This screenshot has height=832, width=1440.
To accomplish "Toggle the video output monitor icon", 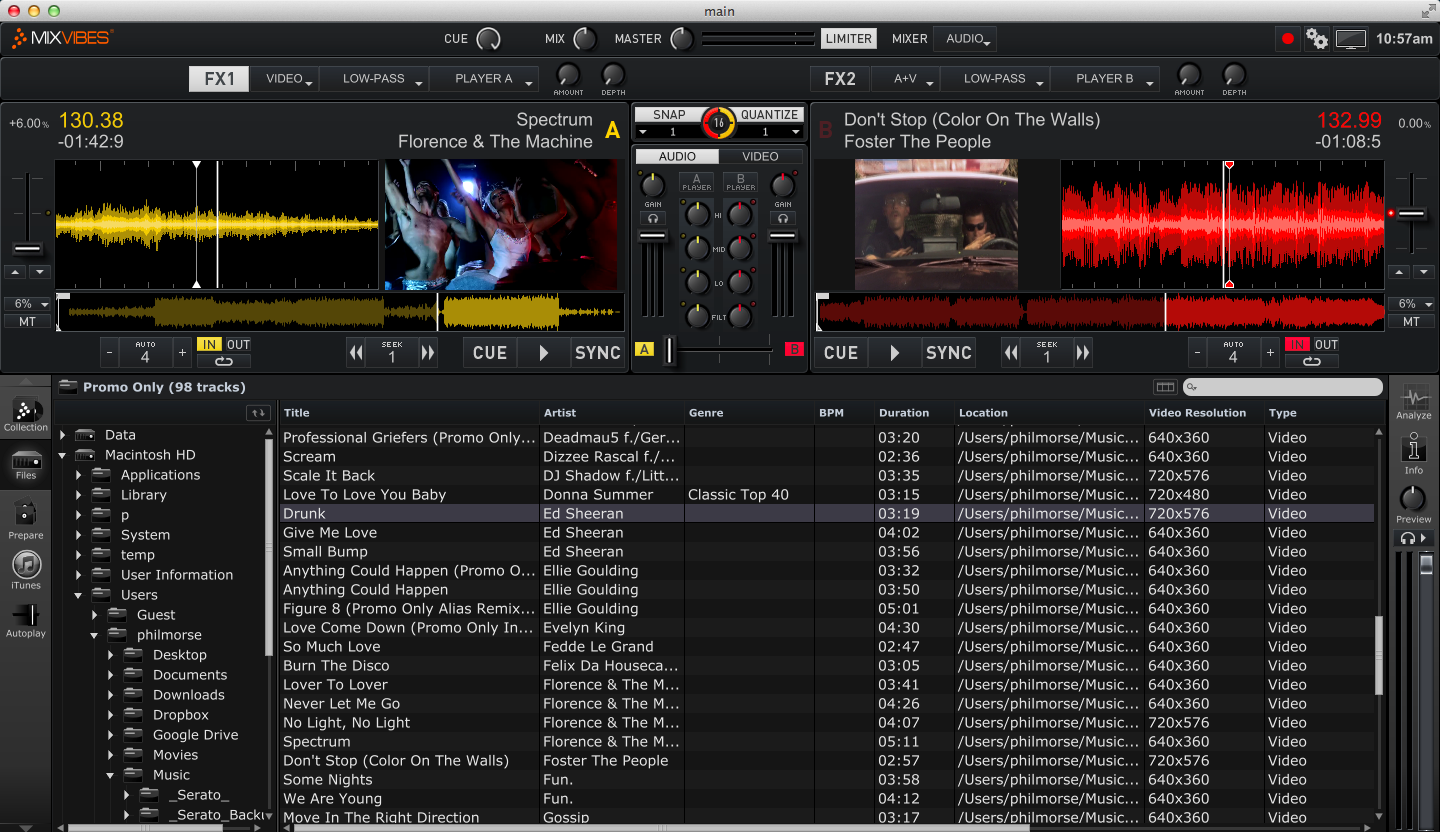I will coord(1351,40).
